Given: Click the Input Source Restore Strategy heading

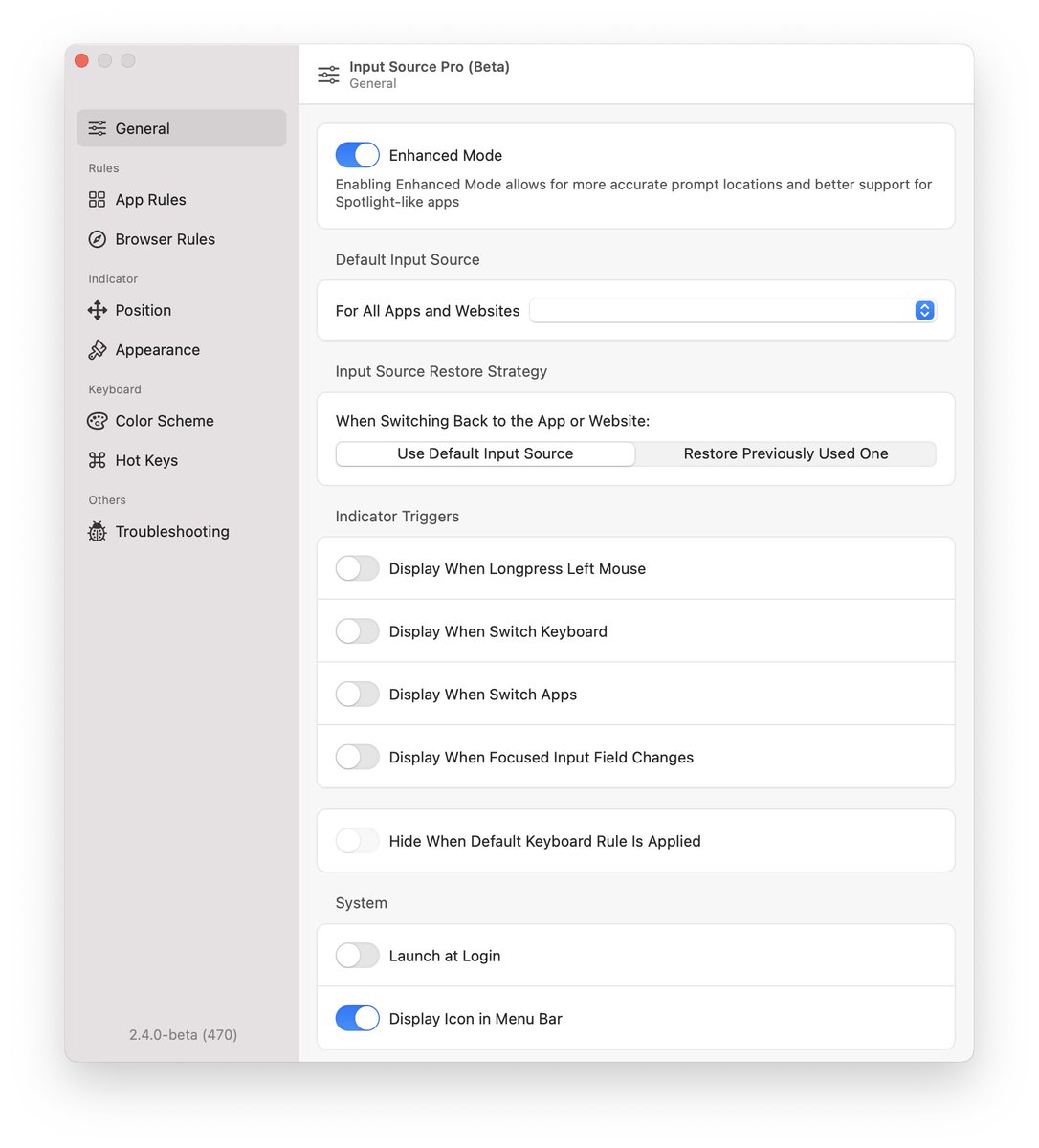Looking at the screenshot, I should 441,371.
